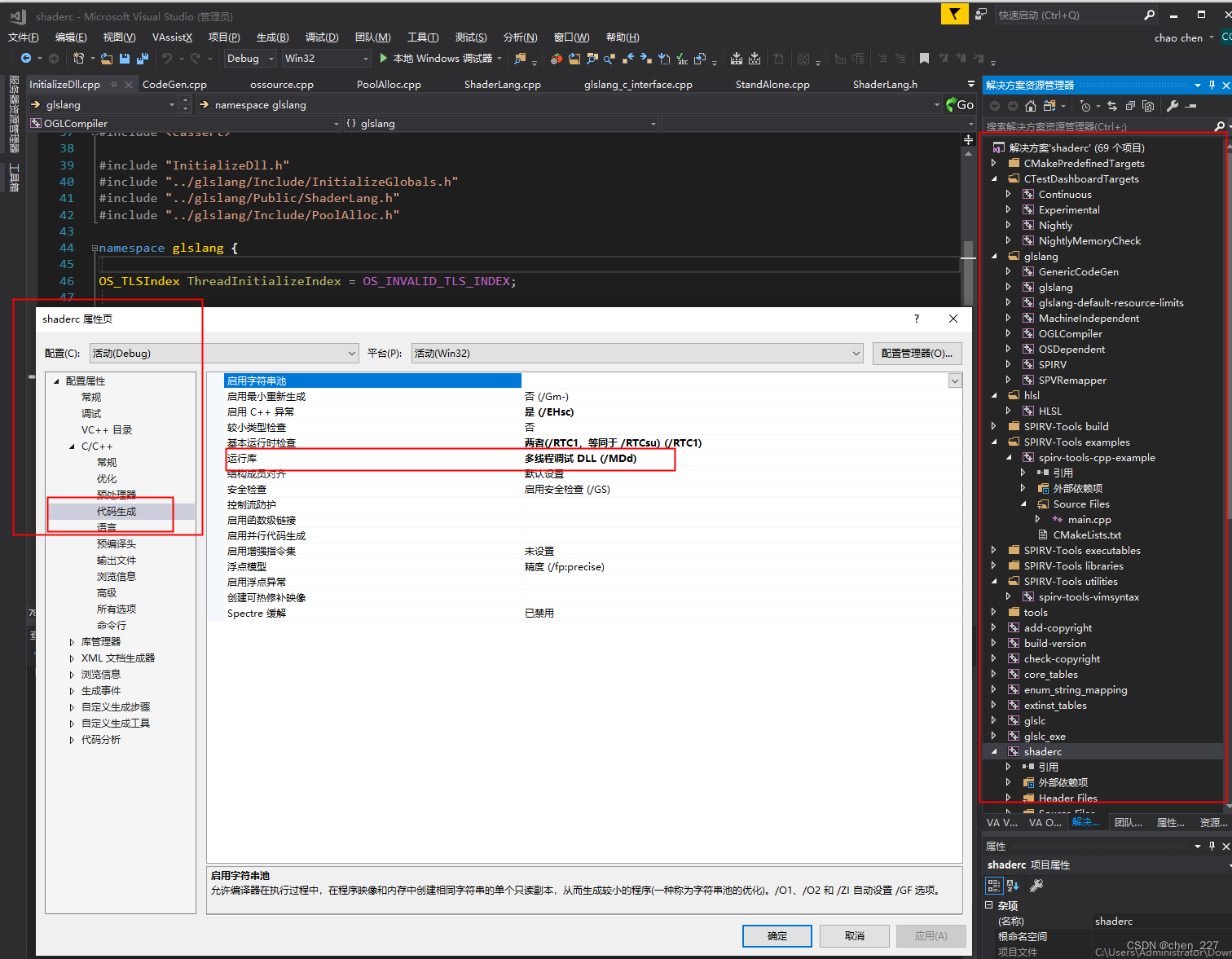
Task: Click the New Project toolbar icon
Action: [79, 59]
